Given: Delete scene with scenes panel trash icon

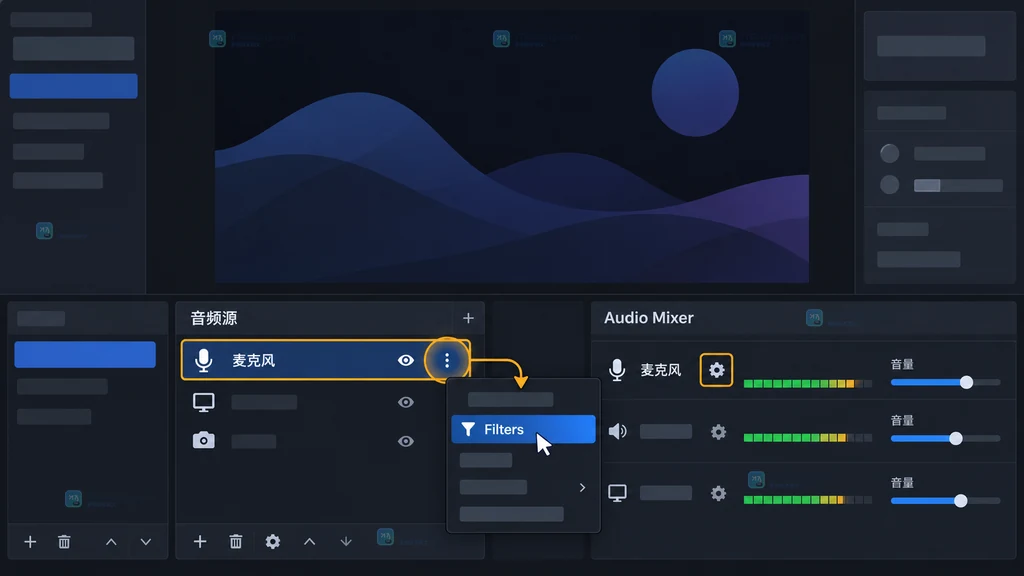Looking at the screenshot, I should pyautogui.click(x=64, y=541).
